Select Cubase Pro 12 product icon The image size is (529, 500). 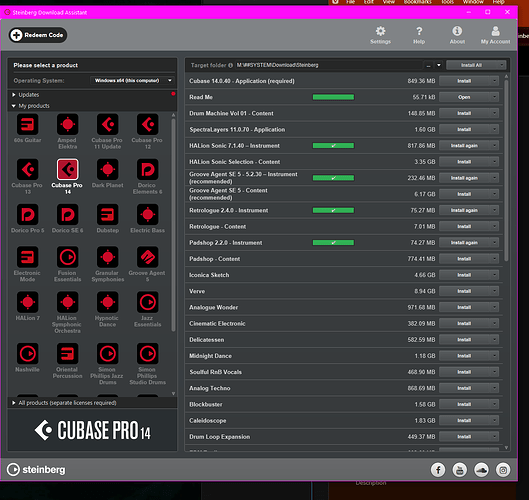(147, 124)
